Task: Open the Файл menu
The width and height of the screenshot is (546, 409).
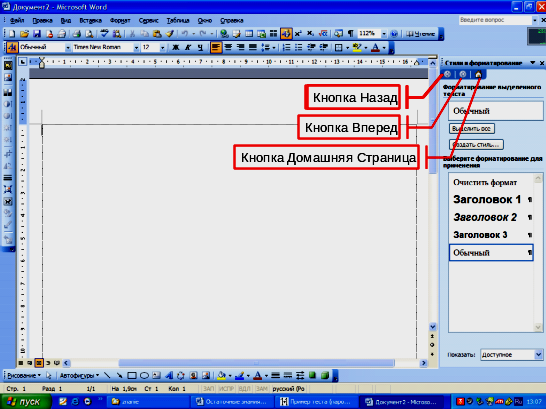Action: click(x=17, y=21)
